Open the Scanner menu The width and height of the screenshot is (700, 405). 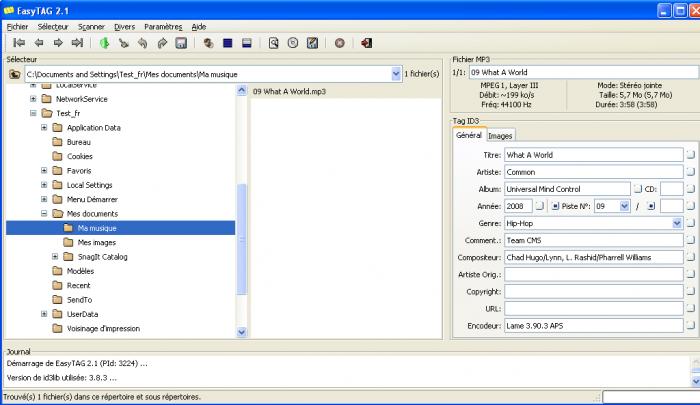(x=92, y=27)
